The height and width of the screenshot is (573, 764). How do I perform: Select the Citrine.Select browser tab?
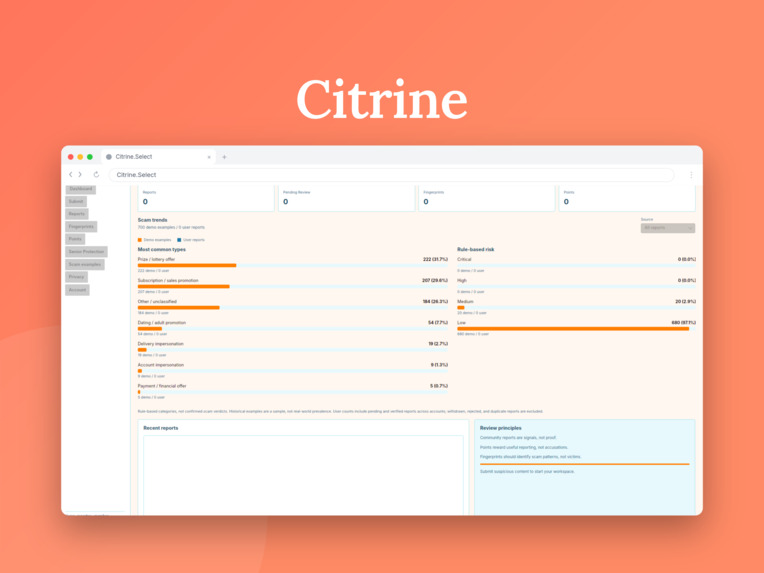pos(158,157)
